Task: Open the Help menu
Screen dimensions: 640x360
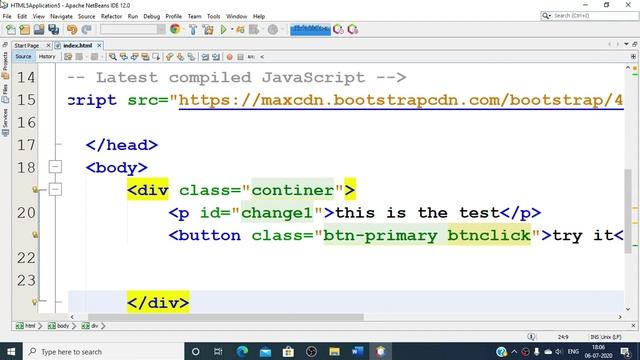Action: (x=259, y=16)
